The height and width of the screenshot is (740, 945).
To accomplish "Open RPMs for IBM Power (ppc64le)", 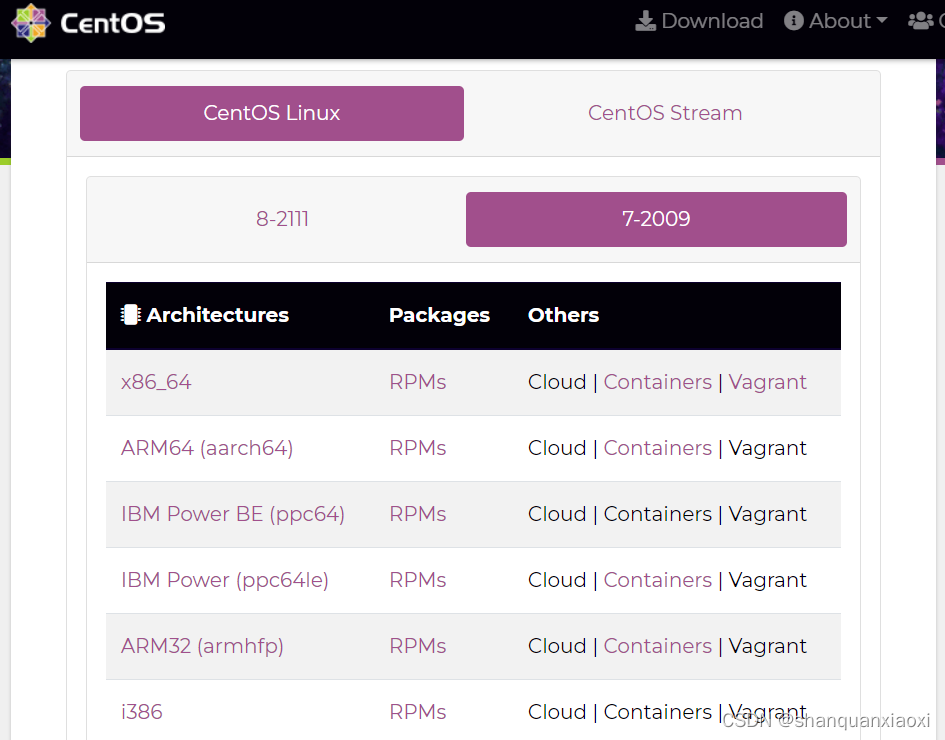I will click(x=418, y=580).
